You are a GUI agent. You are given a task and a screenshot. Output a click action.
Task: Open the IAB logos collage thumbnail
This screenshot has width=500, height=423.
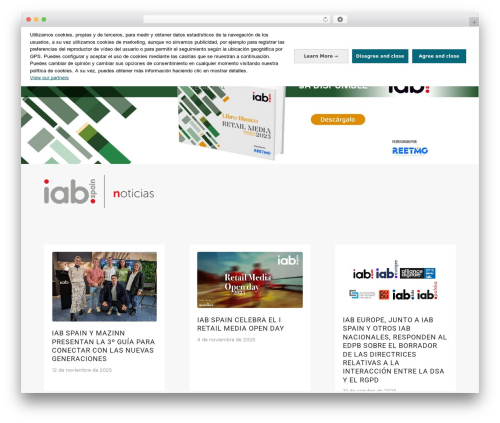point(395,280)
